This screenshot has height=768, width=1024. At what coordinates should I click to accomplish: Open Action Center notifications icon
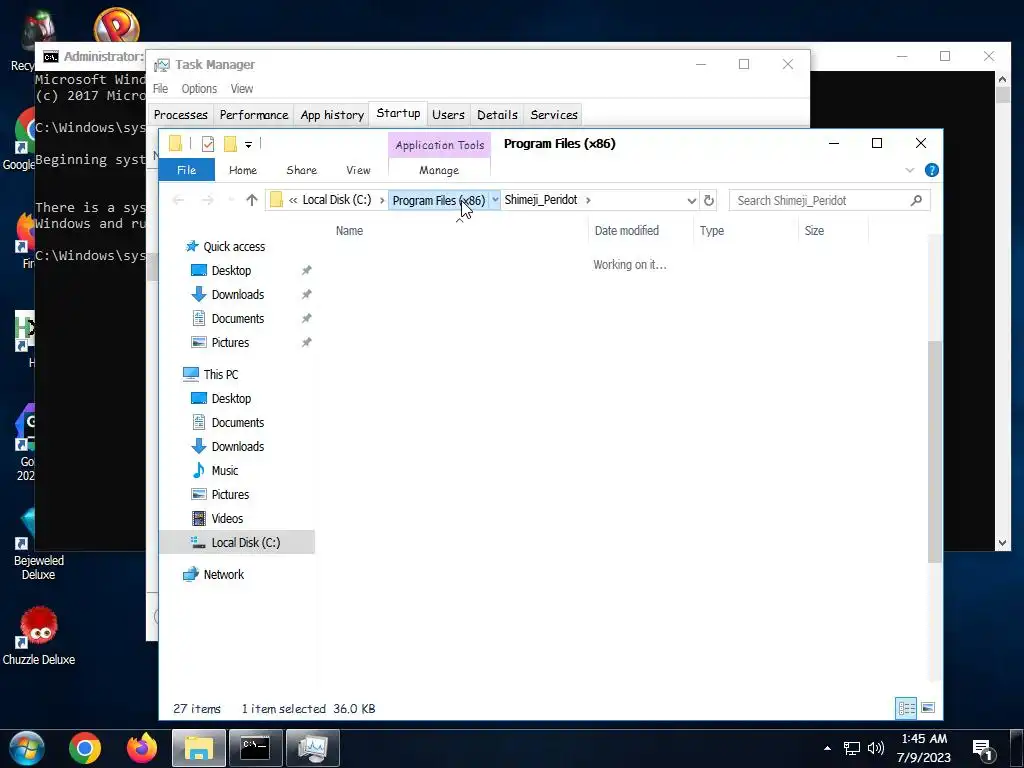(983, 750)
